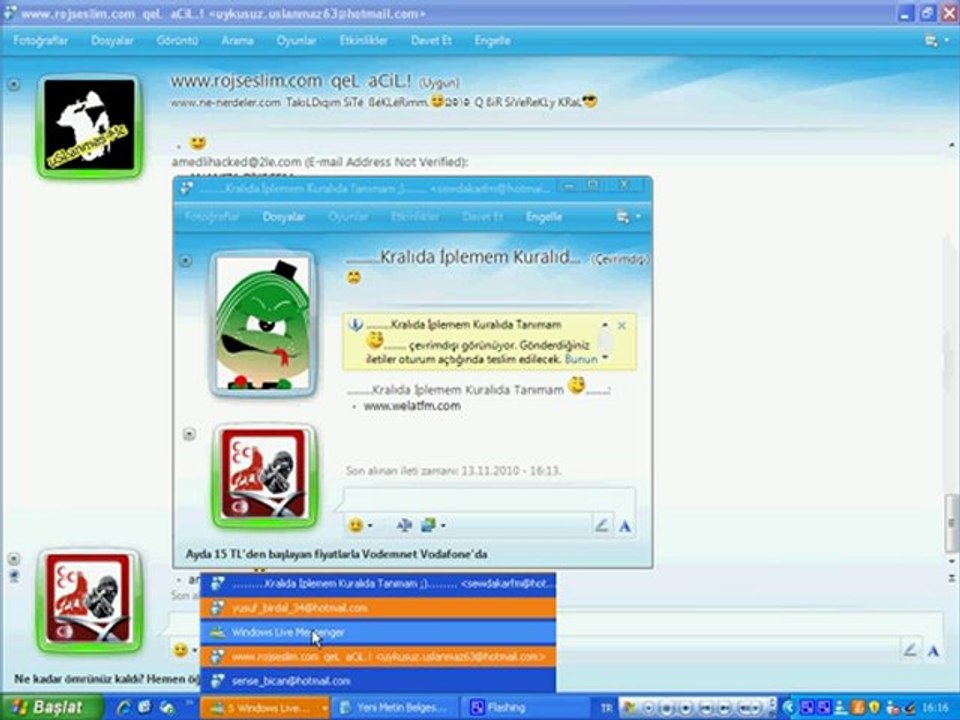
Task: Click the uSLanmaz63 contact avatar
Action: pyautogui.click(x=89, y=126)
